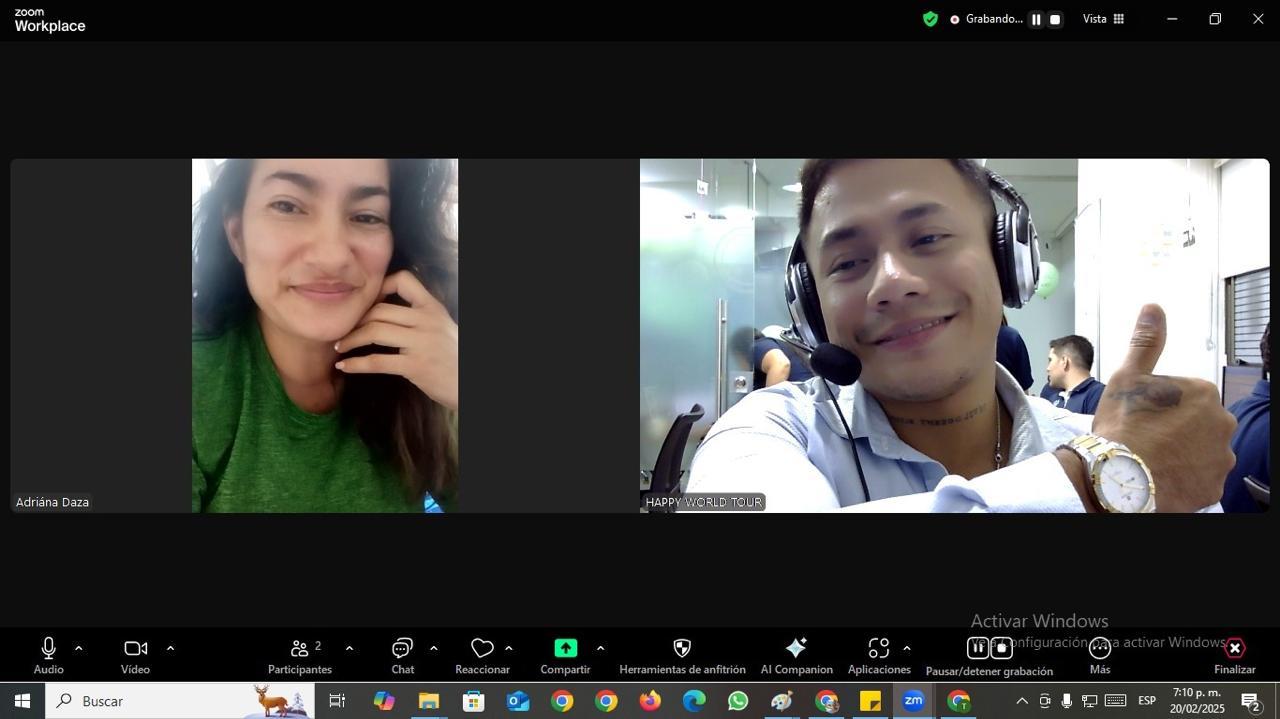Open the Más options menu
Screen dimensions: 1280x719
1100,656
